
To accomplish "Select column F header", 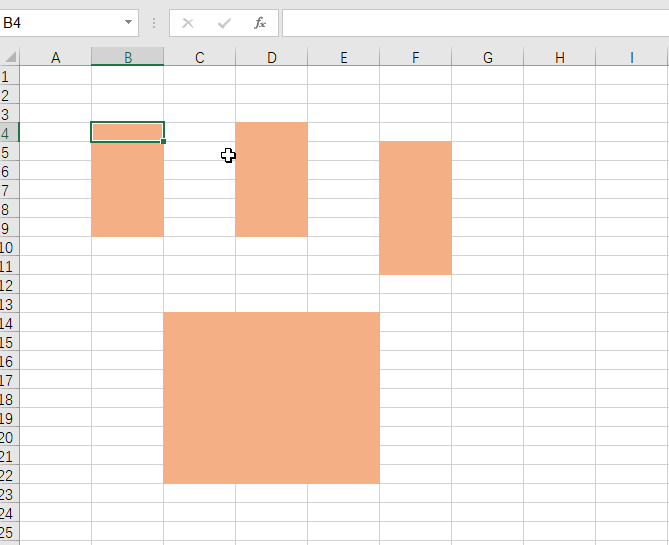I will point(416,57).
